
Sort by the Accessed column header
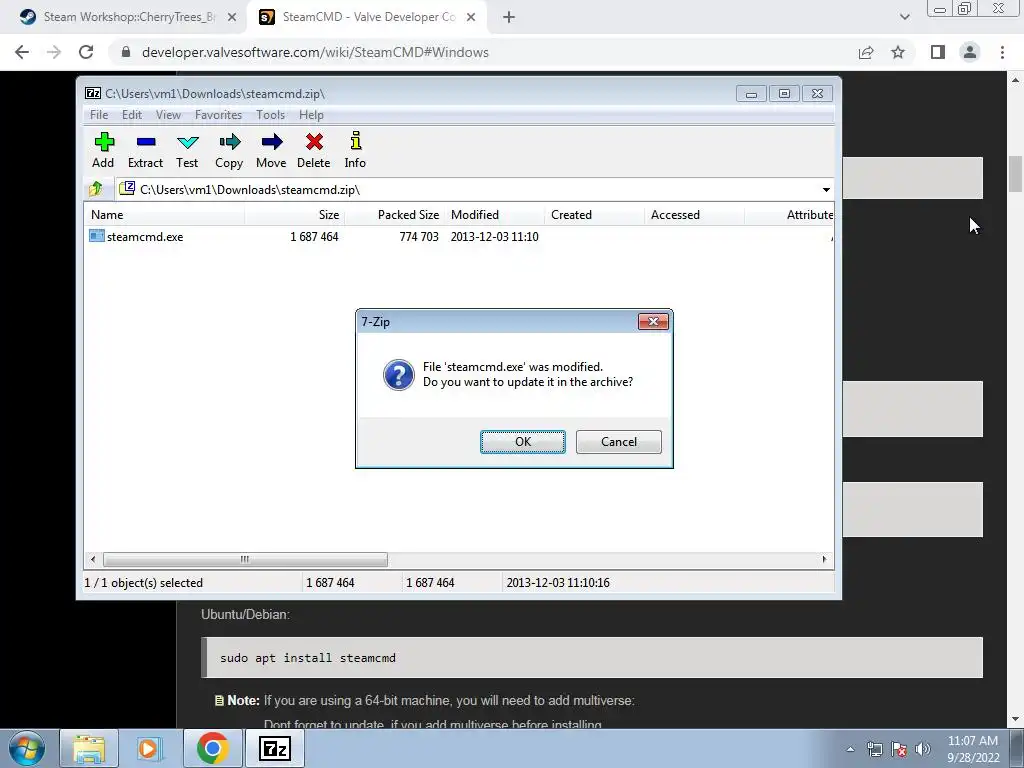(x=694, y=215)
